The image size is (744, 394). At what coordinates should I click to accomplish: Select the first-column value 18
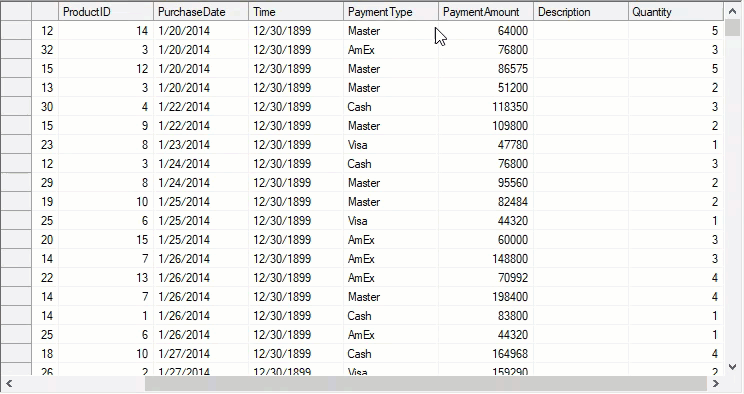pyautogui.click(x=45, y=354)
